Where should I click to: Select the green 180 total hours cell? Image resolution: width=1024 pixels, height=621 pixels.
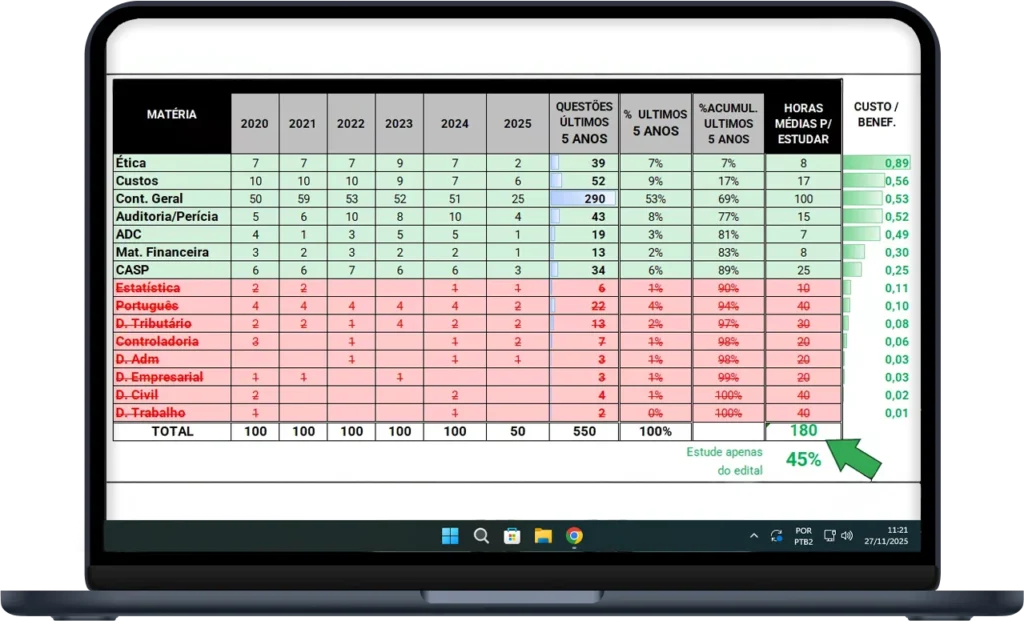click(x=803, y=431)
